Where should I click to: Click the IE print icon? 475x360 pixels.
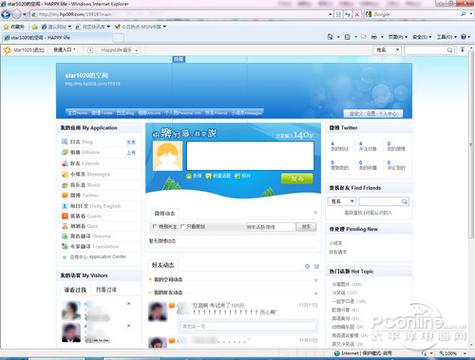[374, 37]
